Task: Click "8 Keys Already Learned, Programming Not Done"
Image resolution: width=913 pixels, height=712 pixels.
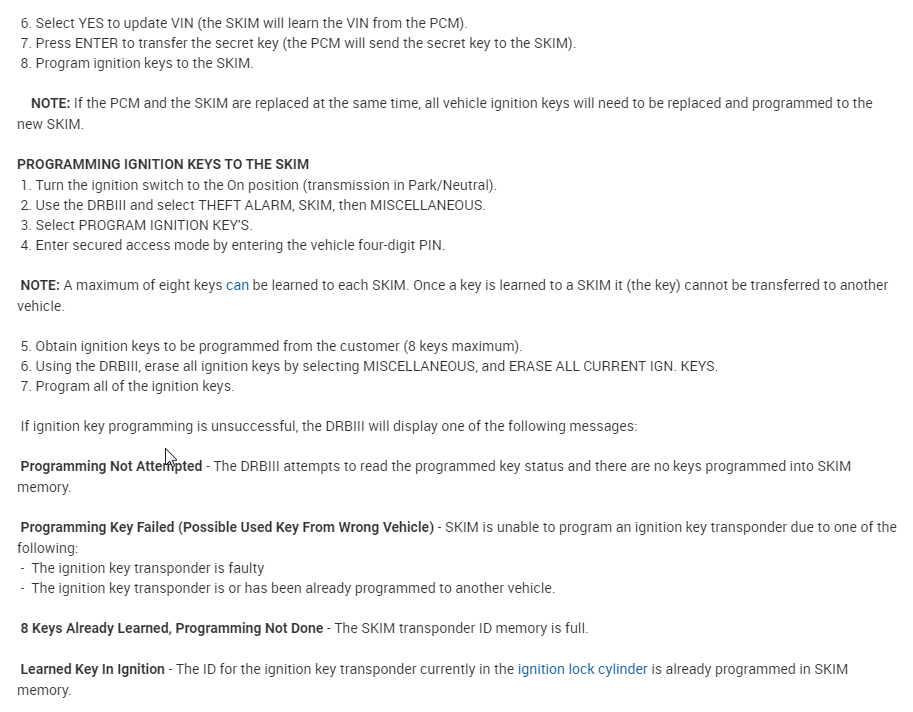Action: pos(172,628)
